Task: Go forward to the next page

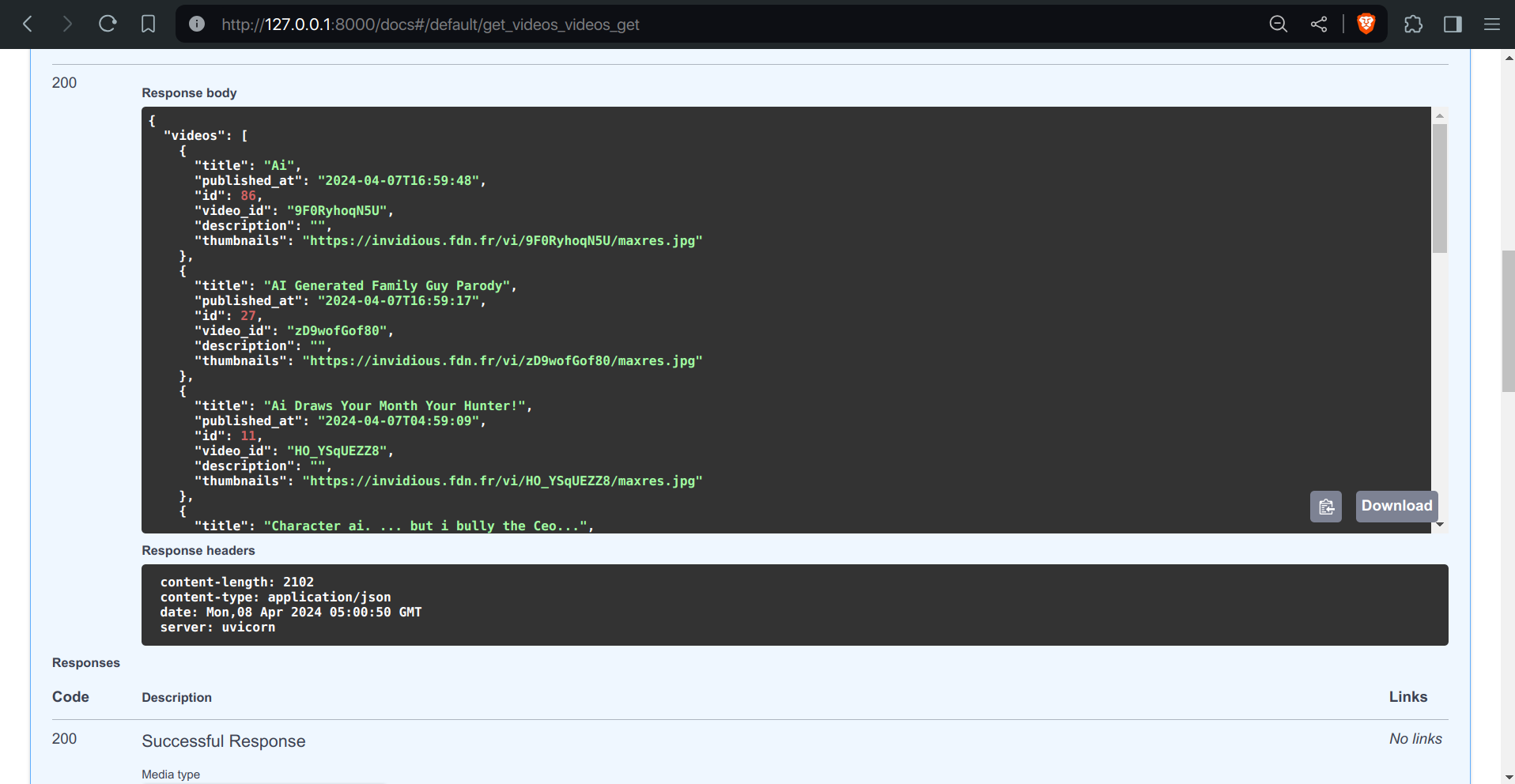Action: point(67,24)
